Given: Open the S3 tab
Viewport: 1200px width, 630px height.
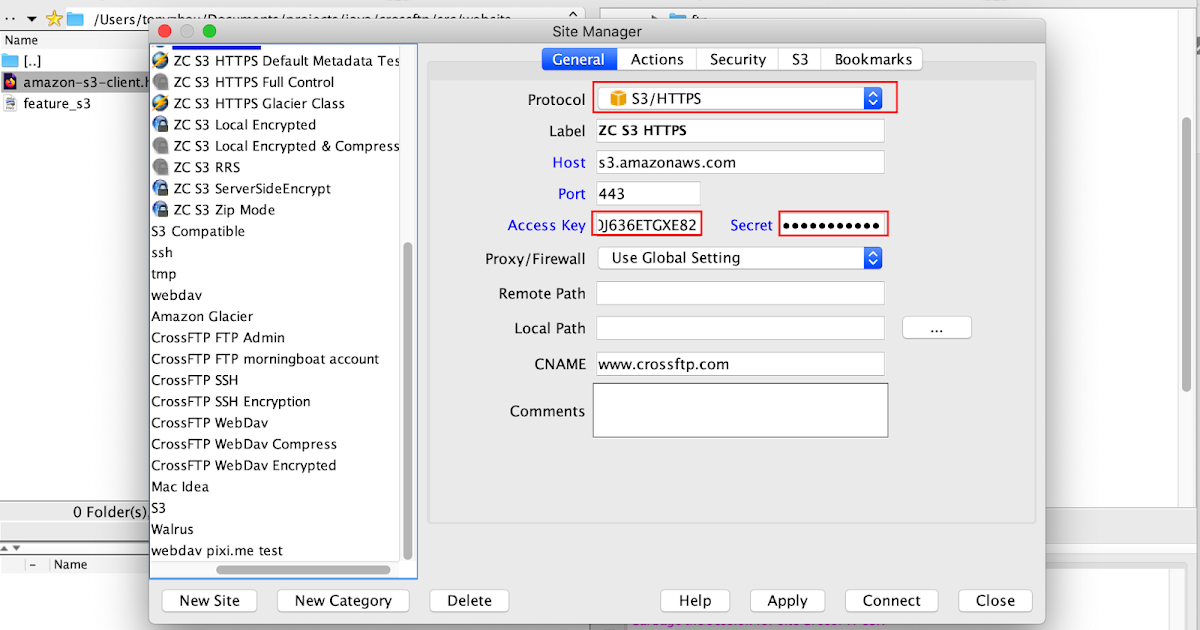Looking at the screenshot, I should point(800,59).
